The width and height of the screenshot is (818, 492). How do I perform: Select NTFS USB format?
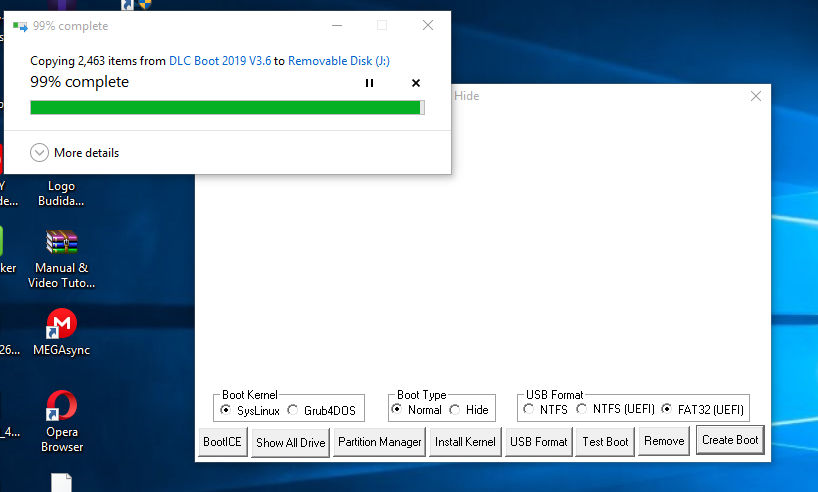(546, 409)
